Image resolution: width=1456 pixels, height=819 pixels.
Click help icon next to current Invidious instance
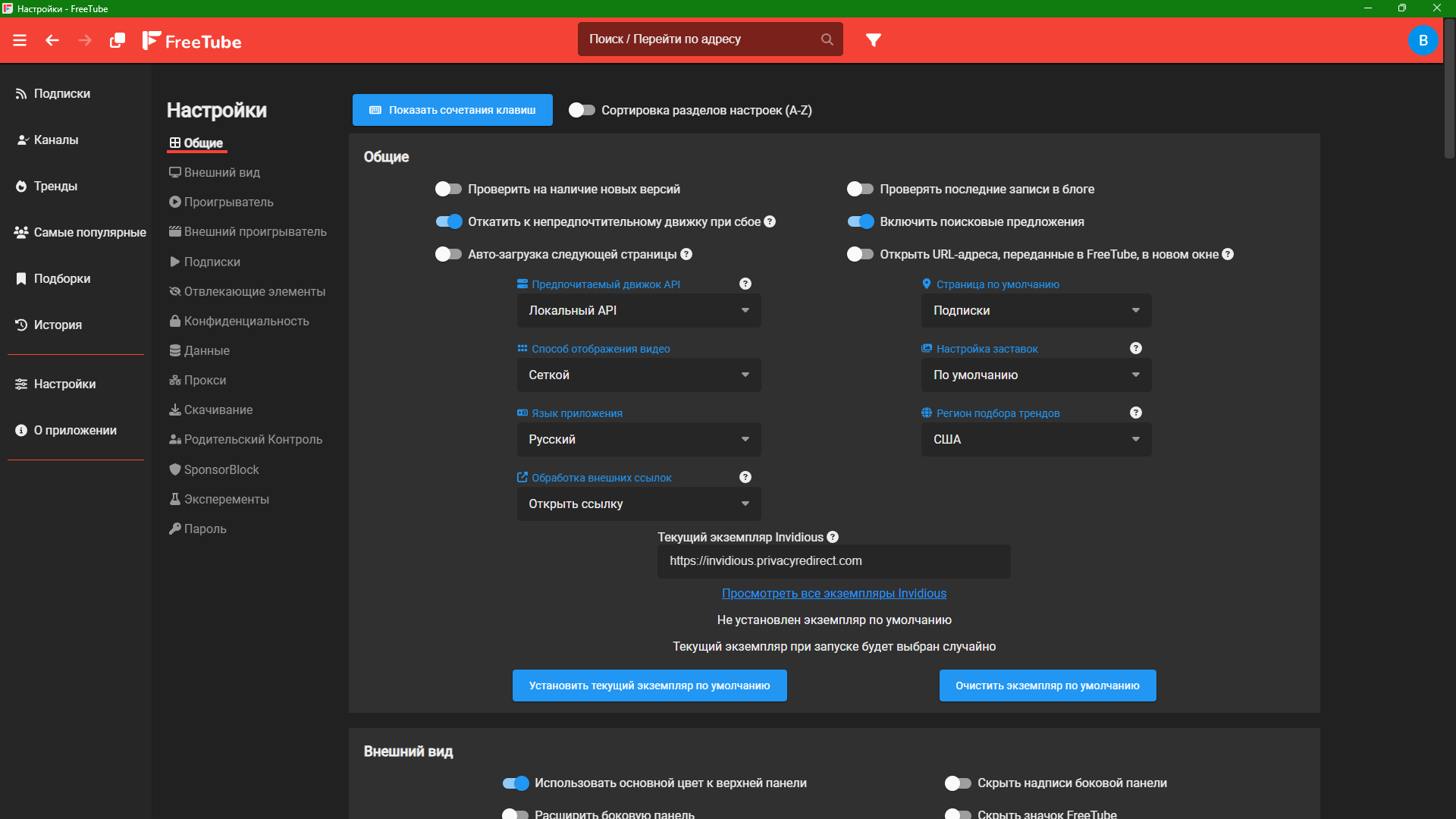coord(833,537)
